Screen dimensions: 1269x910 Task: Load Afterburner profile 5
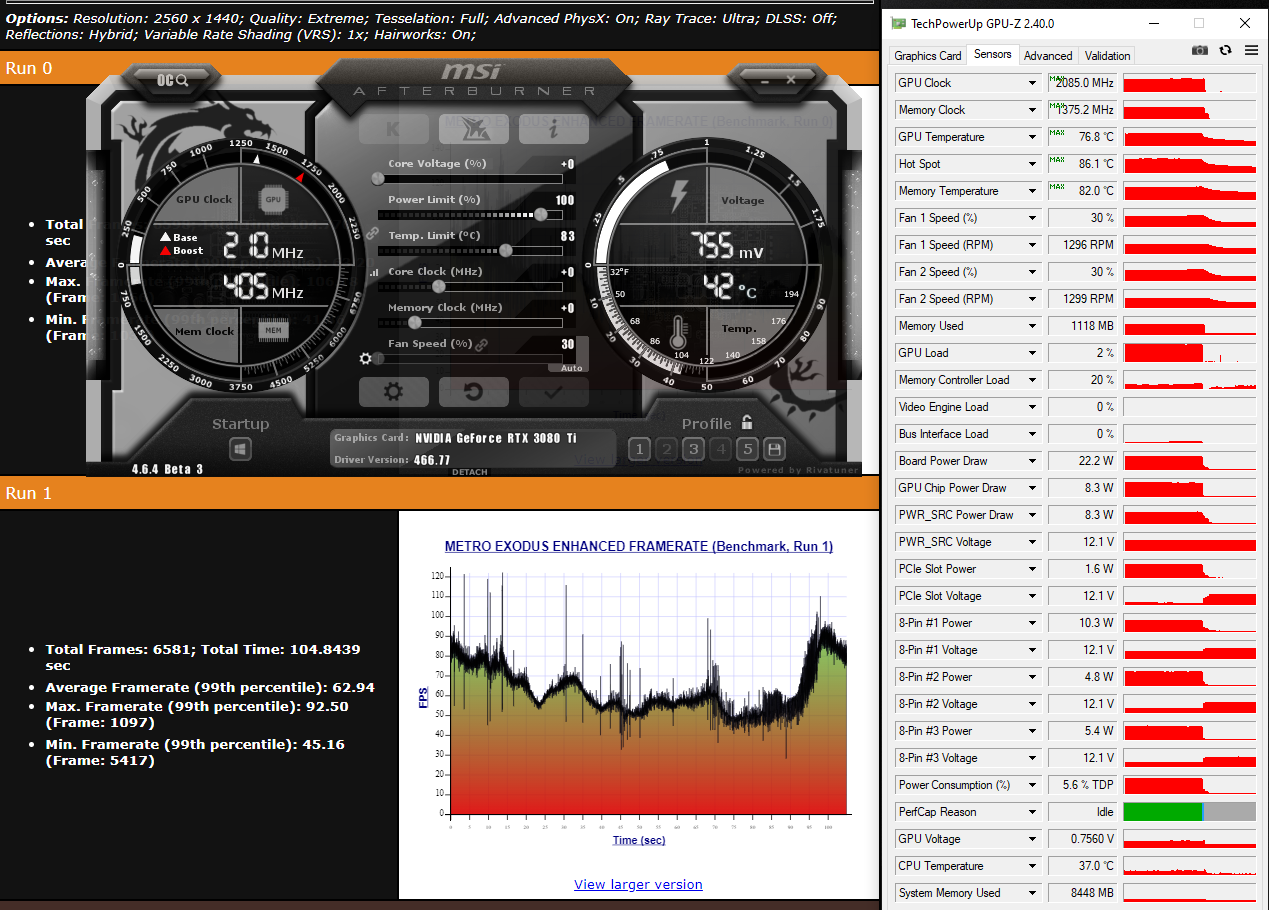747,449
